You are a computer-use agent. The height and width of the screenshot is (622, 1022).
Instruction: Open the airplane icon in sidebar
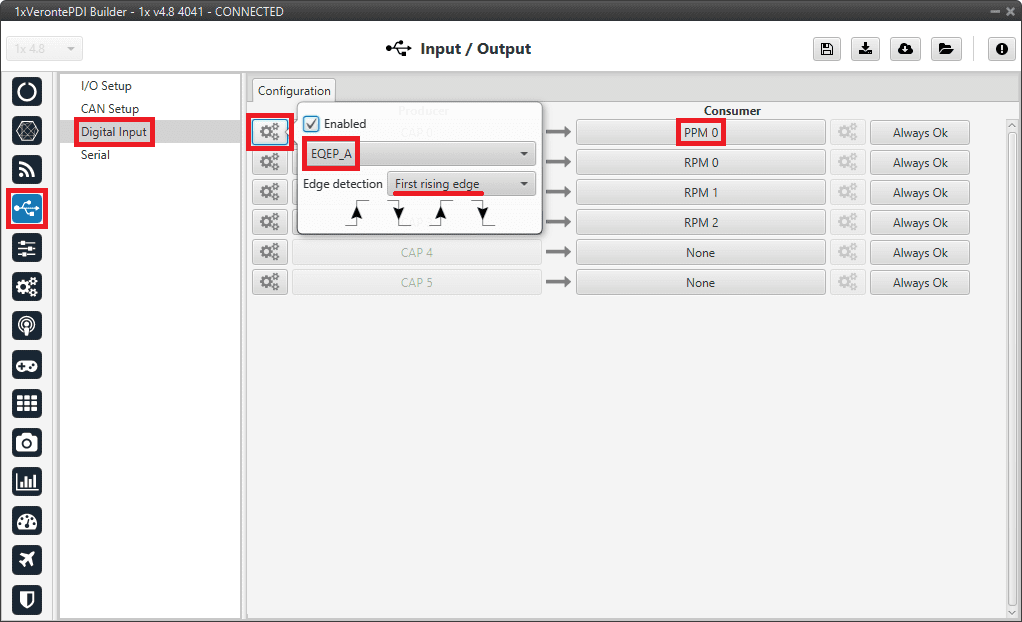point(27,559)
